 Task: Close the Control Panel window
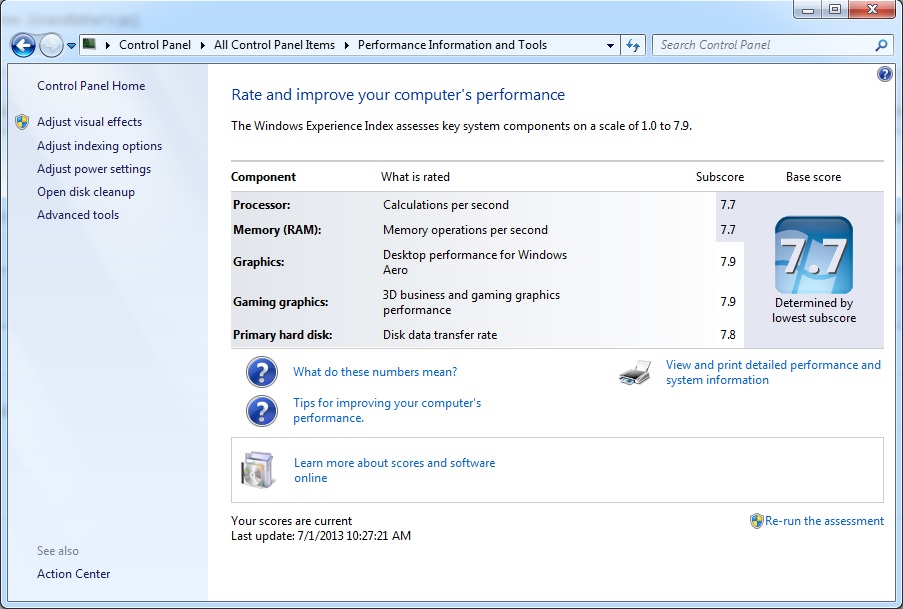[x=872, y=9]
